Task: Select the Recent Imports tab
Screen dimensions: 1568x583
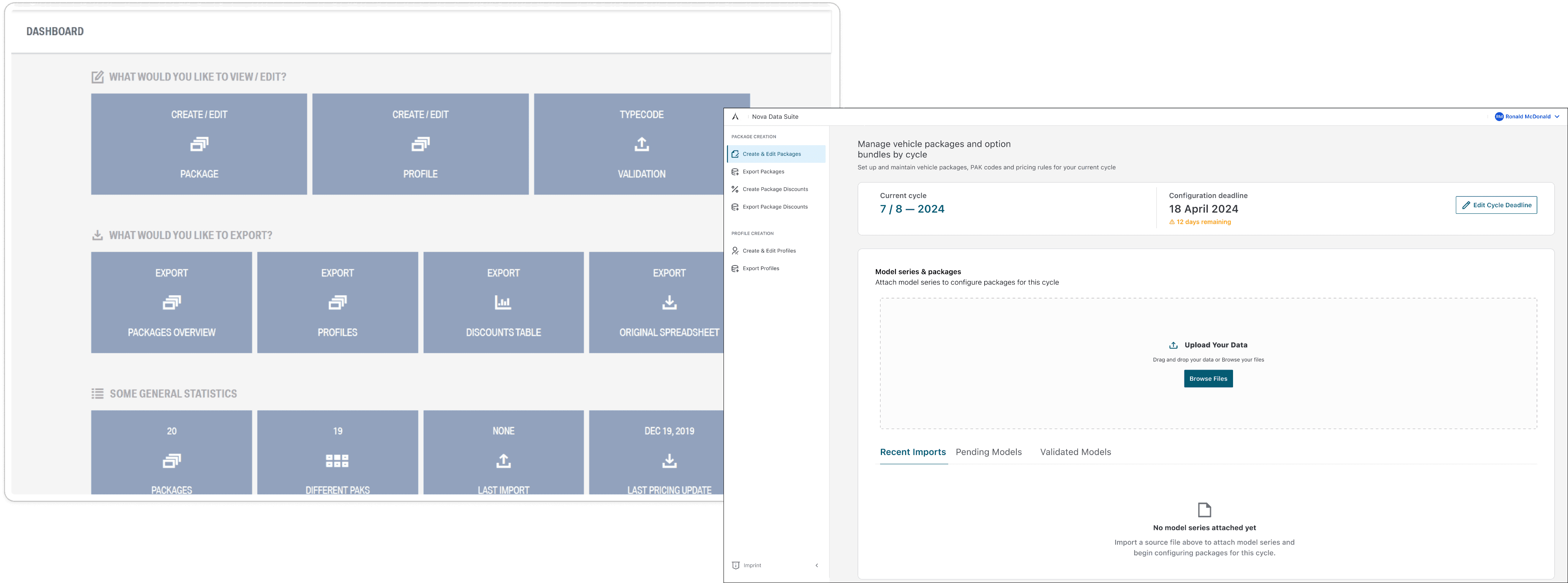Action: [913, 452]
